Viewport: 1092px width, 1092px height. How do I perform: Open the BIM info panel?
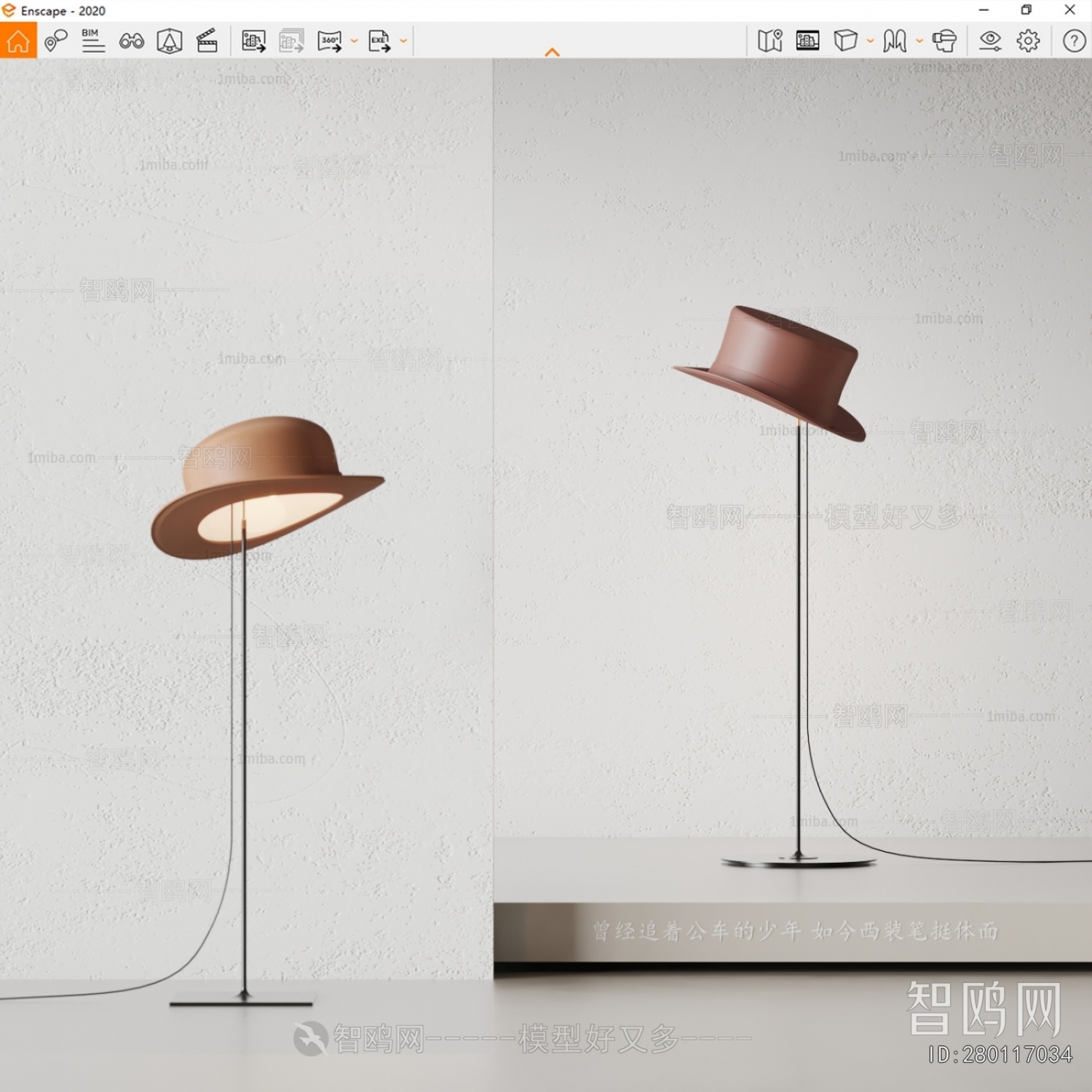click(93, 41)
